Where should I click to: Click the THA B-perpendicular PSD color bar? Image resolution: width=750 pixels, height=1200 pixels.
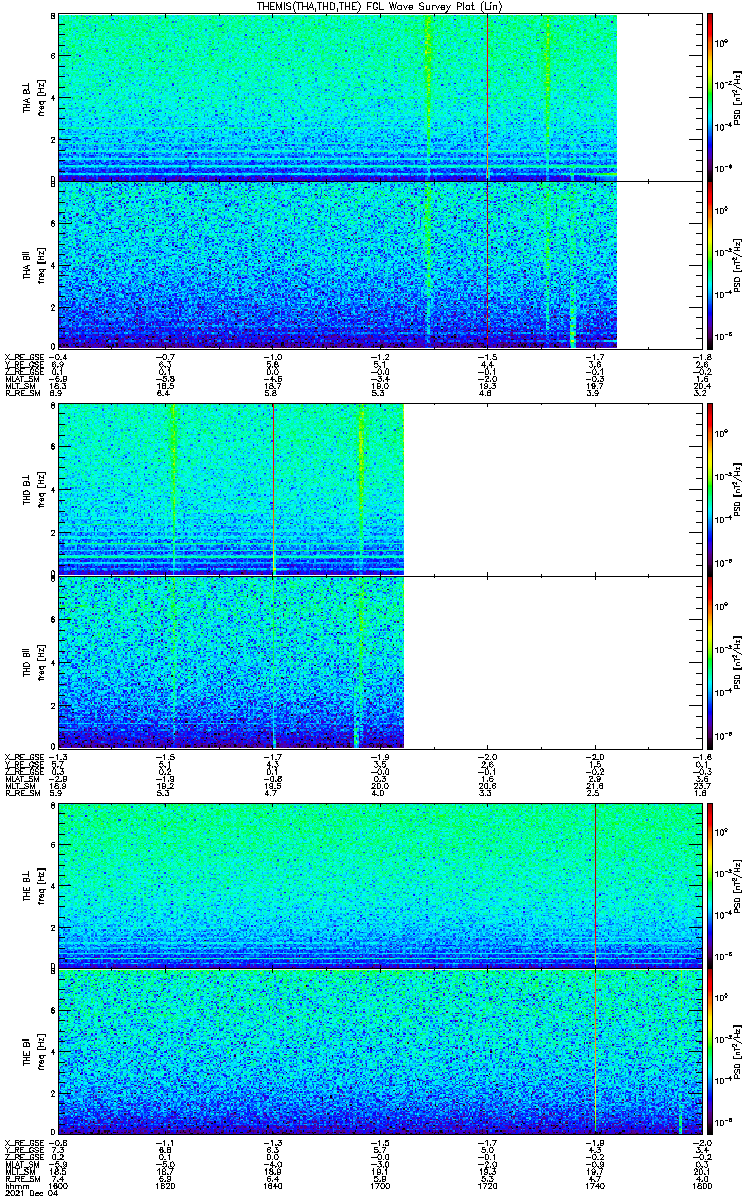[x=709, y=97]
